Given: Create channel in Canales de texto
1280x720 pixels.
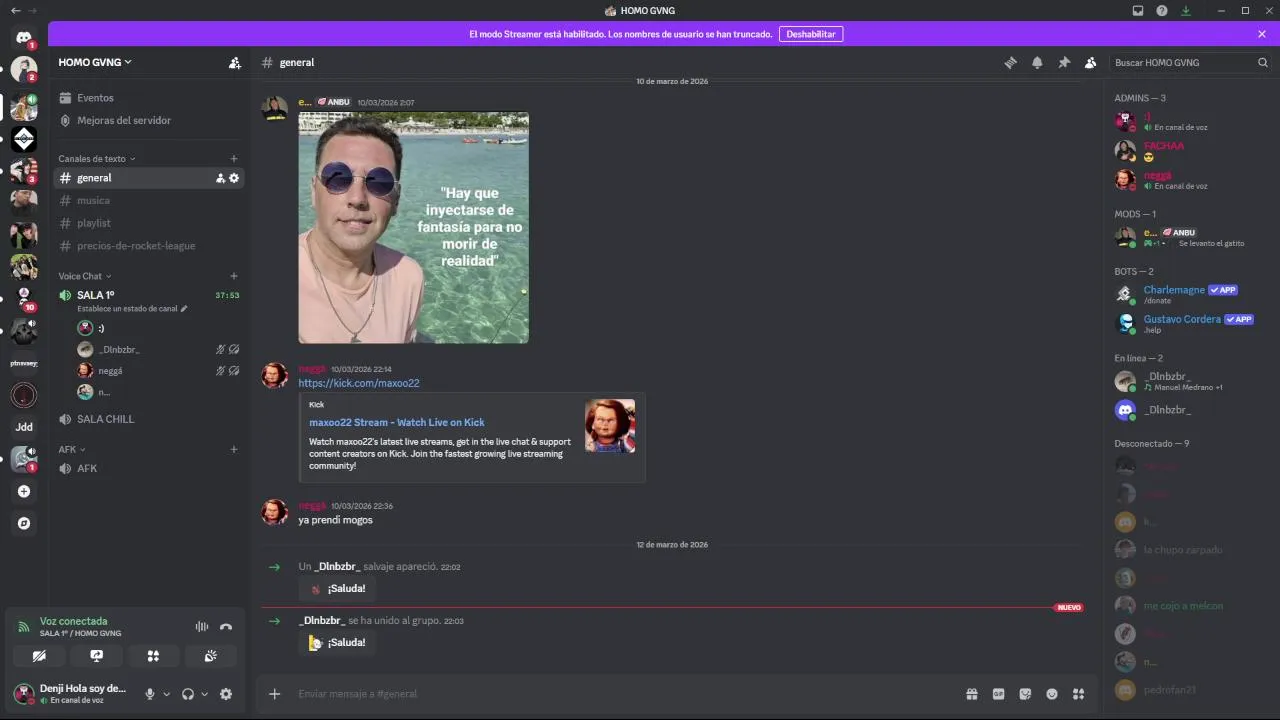Looking at the screenshot, I should pyautogui.click(x=234, y=159).
